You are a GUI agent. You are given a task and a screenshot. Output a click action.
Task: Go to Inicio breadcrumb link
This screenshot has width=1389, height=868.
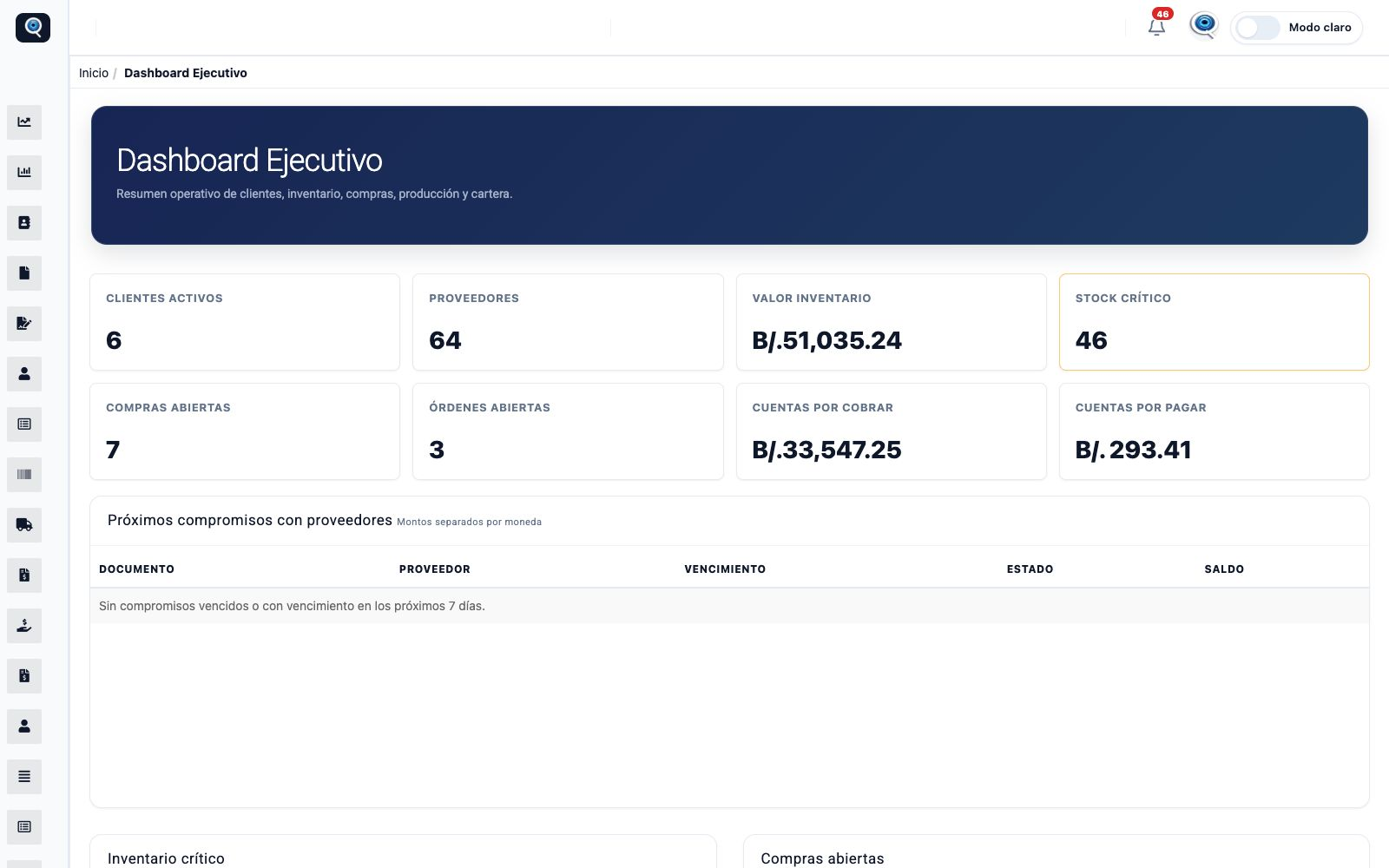[94, 73]
